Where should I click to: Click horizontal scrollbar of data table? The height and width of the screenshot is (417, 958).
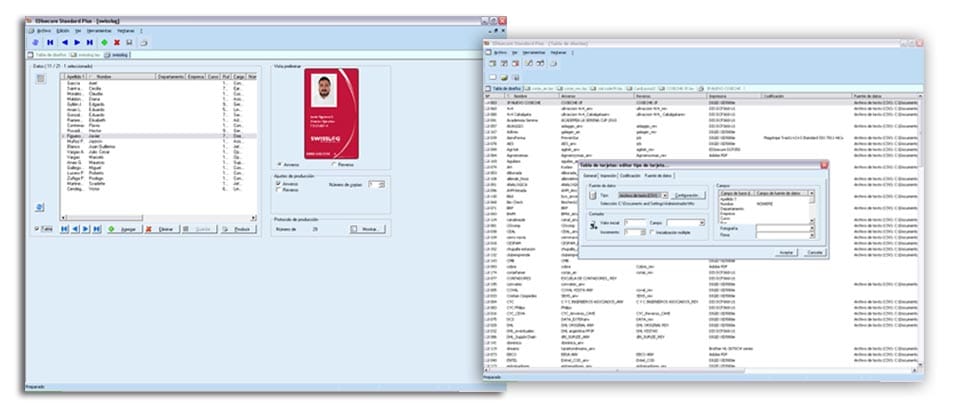click(158, 217)
